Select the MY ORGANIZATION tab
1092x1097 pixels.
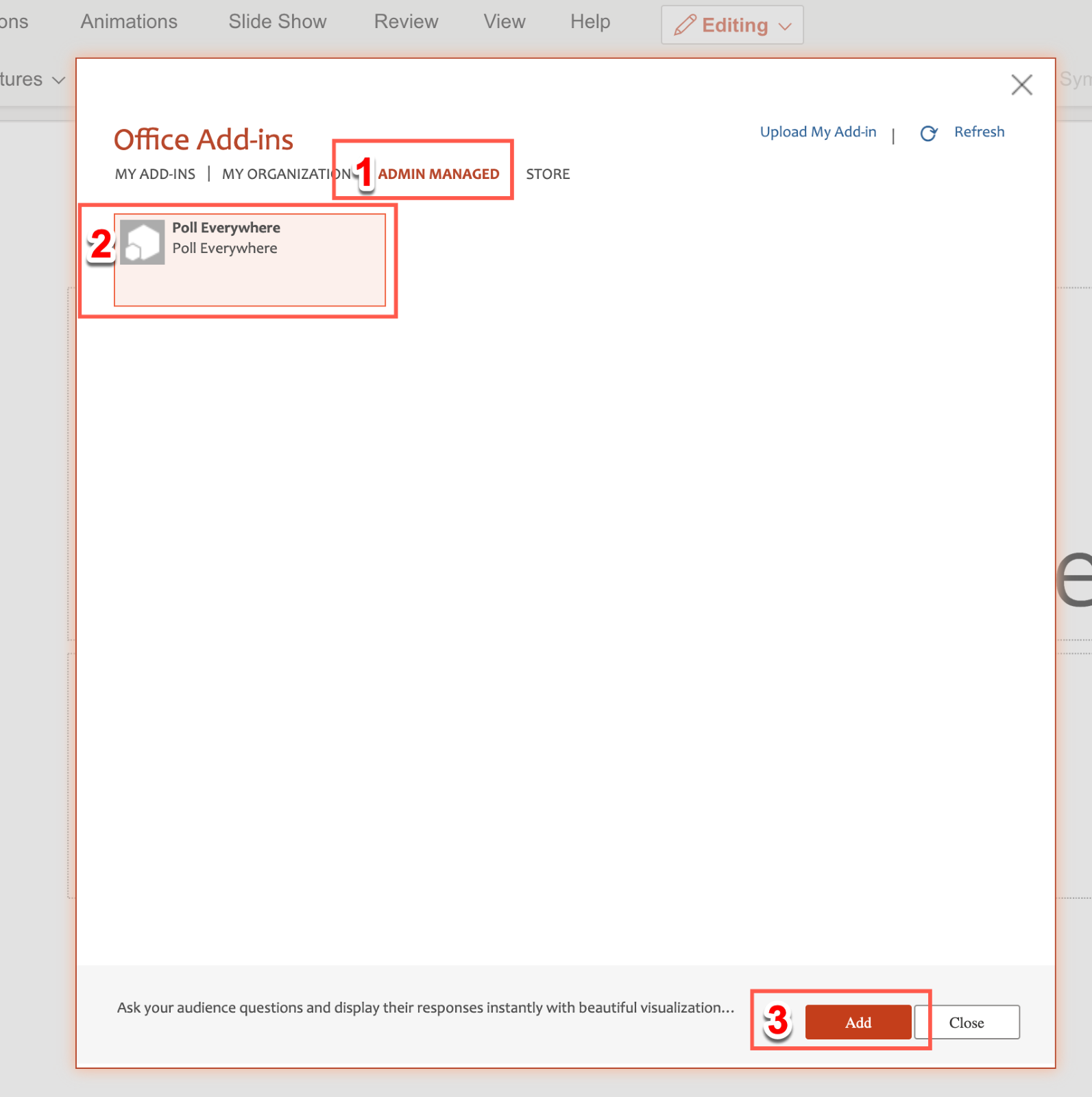click(x=286, y=174)
